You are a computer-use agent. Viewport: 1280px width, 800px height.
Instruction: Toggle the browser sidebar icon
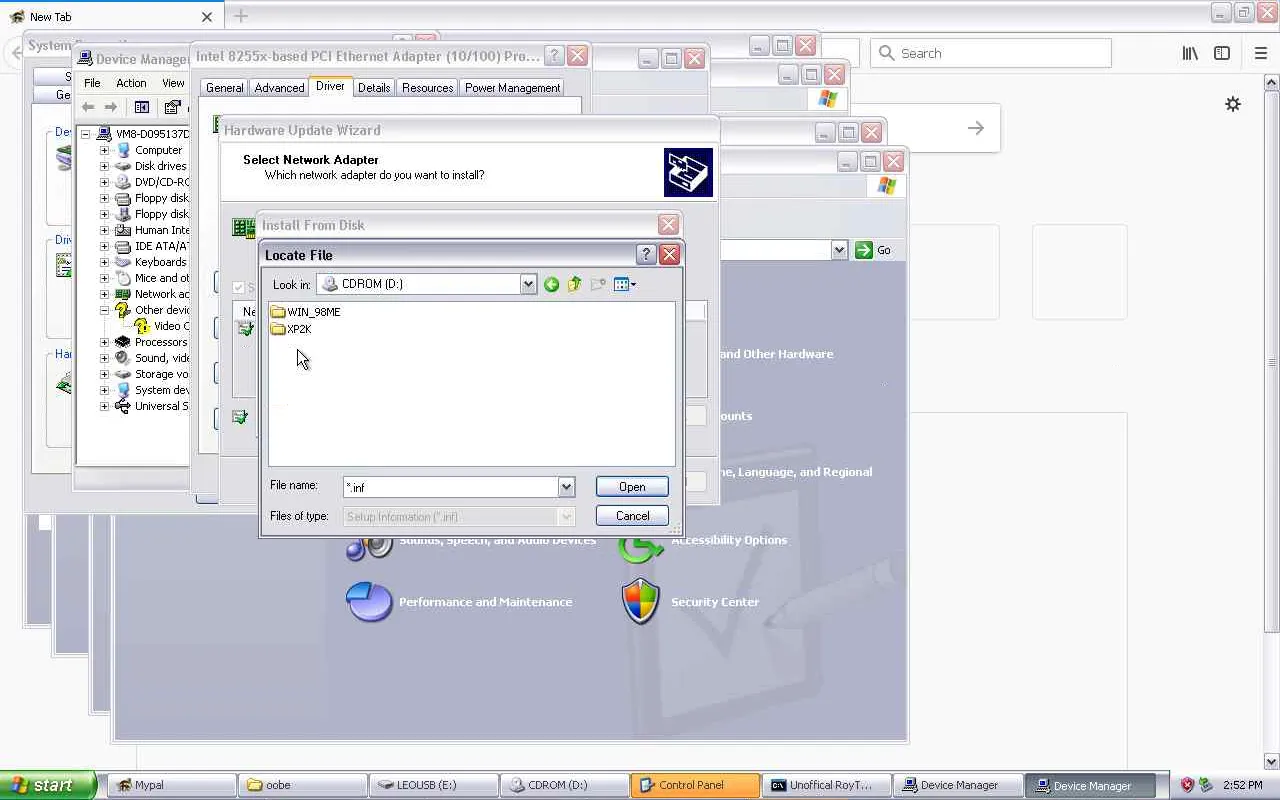coord(1222,53)
